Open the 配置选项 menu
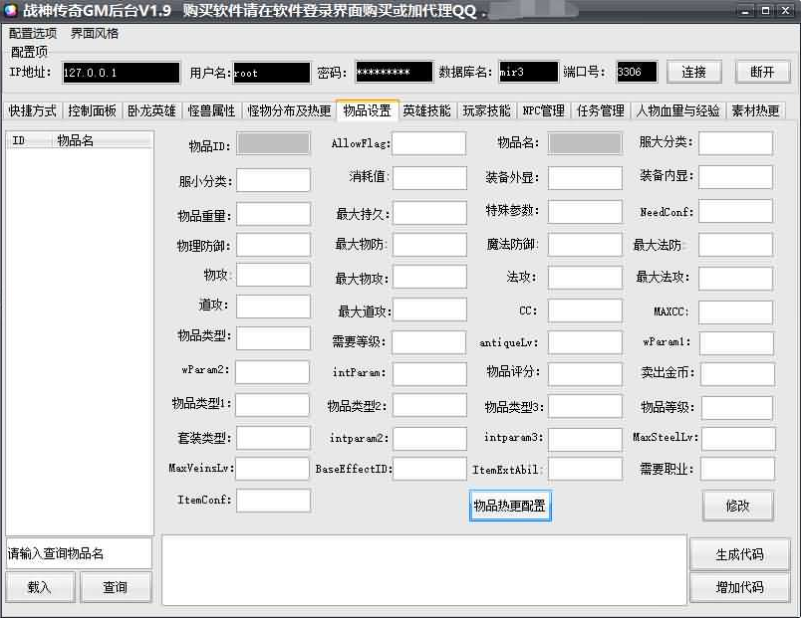 tap(33, 33)
